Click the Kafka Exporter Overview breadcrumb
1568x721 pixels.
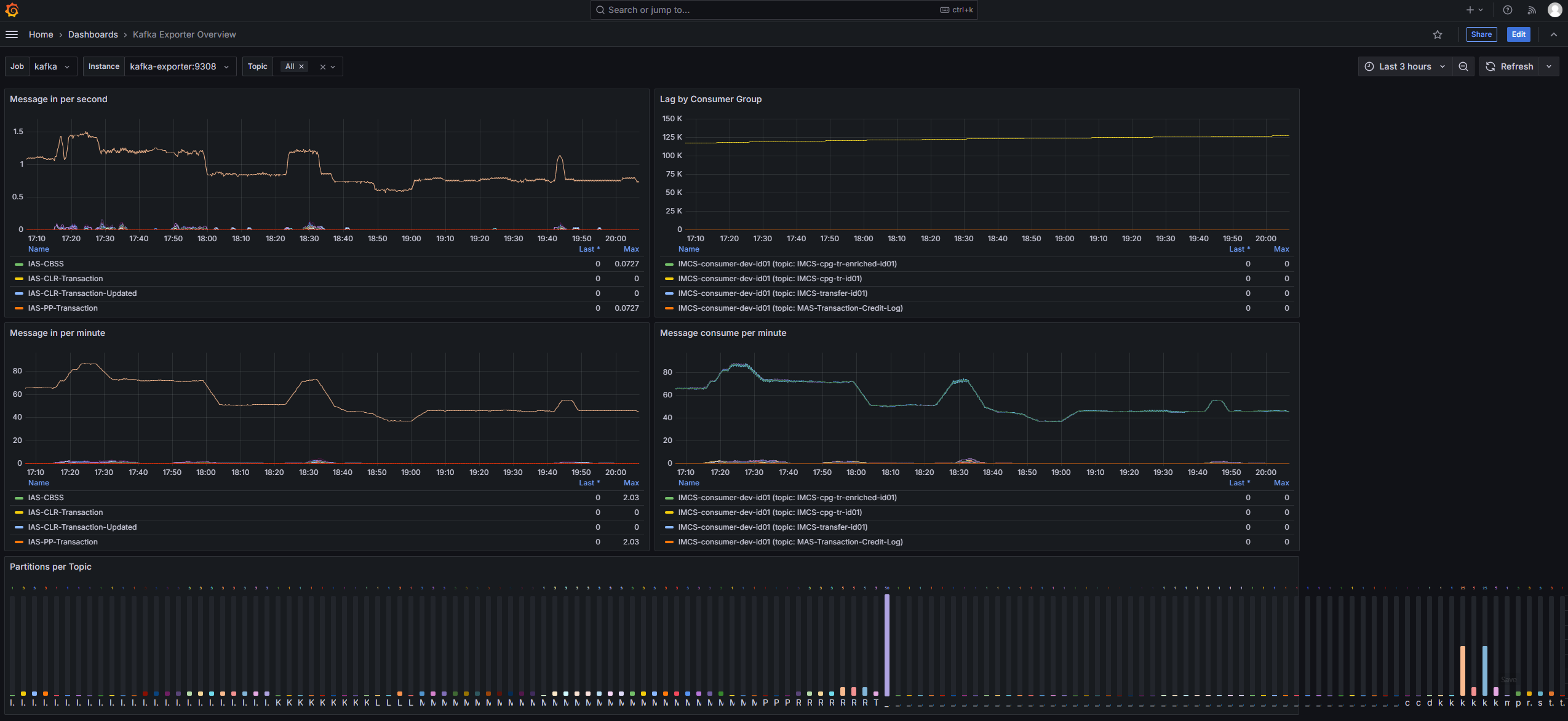pyautogui.click(x=184, y=34)
